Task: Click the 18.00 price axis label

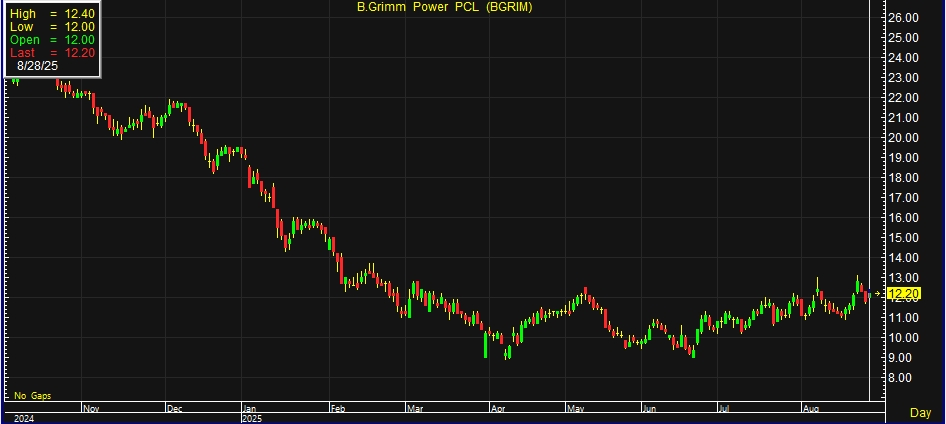Action: (x=904, y=178)
